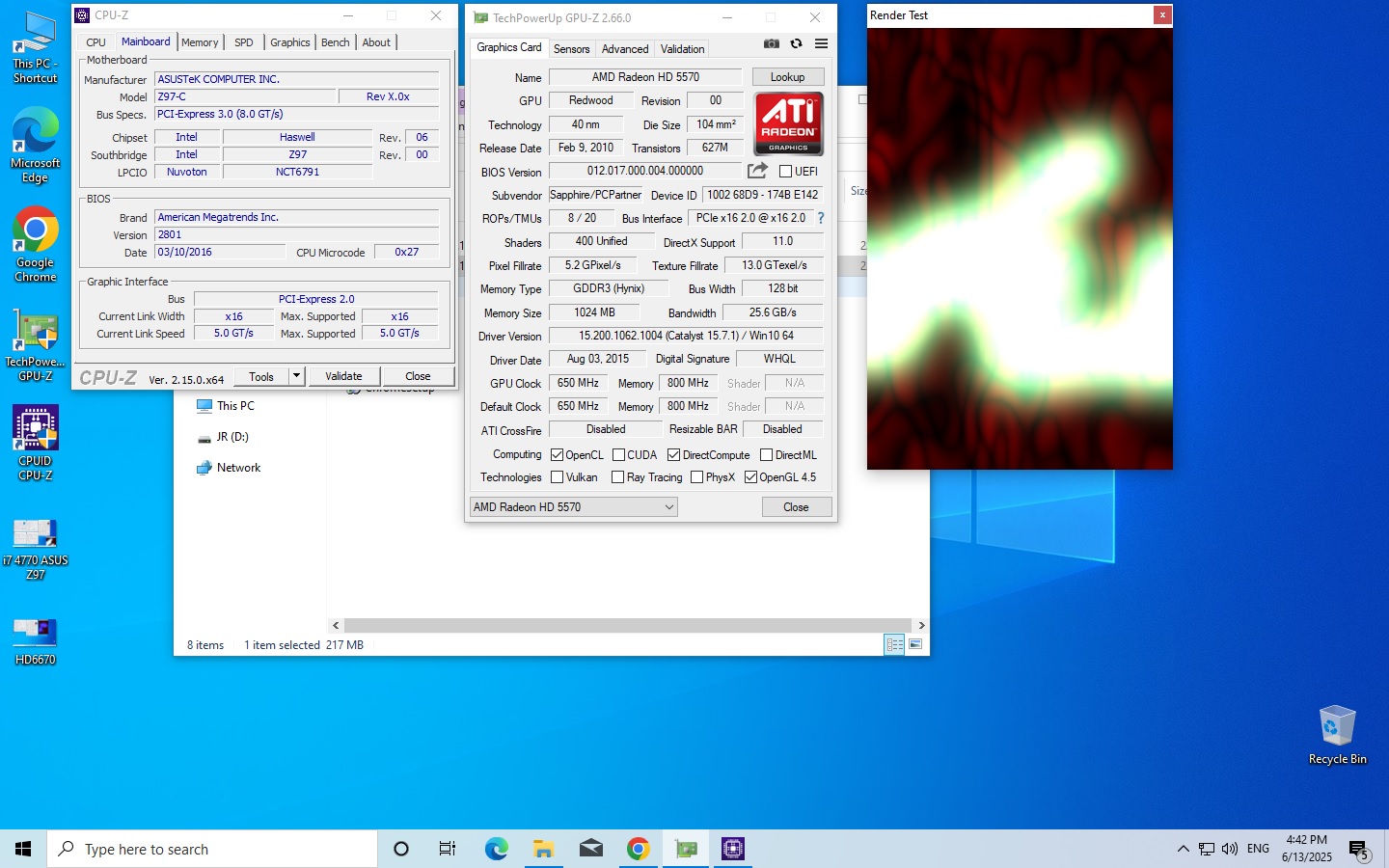Switch File Explorer to details view
Screen dimensions: 1389x868
(894, 644)
